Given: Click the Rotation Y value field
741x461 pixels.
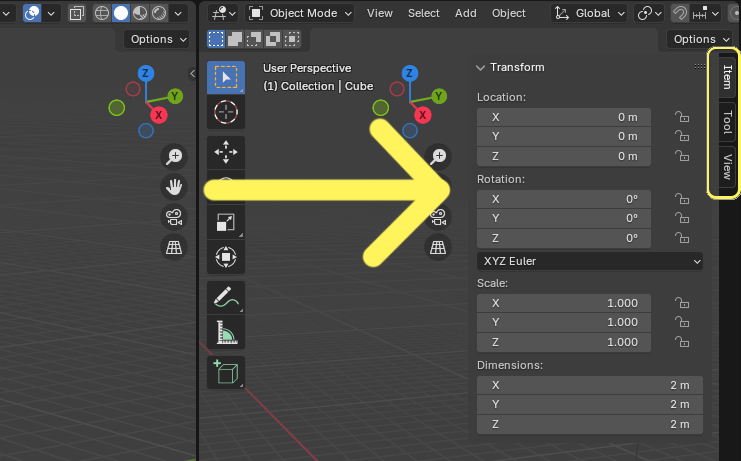Looking at the screenshot, I should [563, 218].
